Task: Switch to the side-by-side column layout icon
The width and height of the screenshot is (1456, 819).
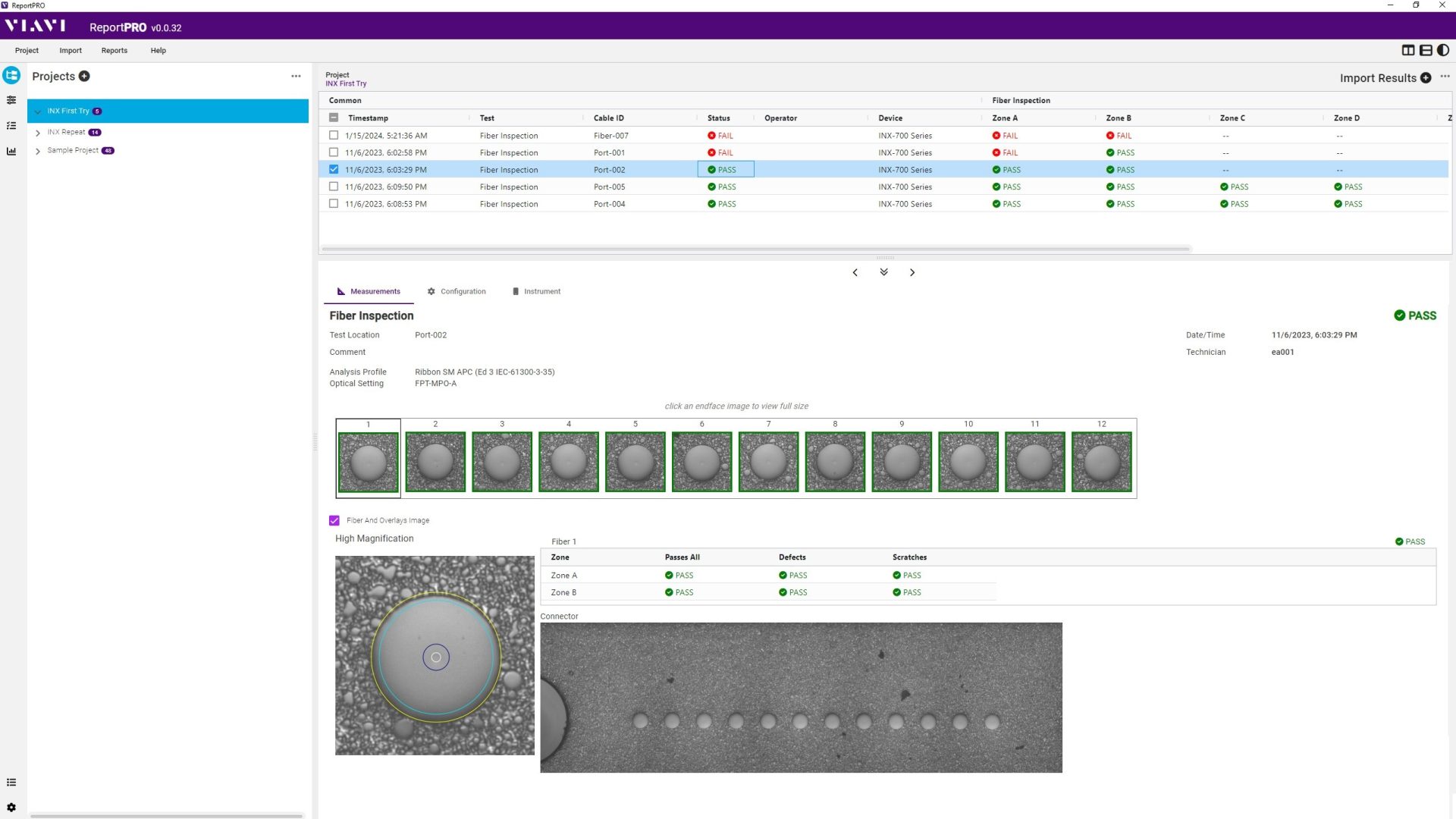Action: [x=1408, y=50]
